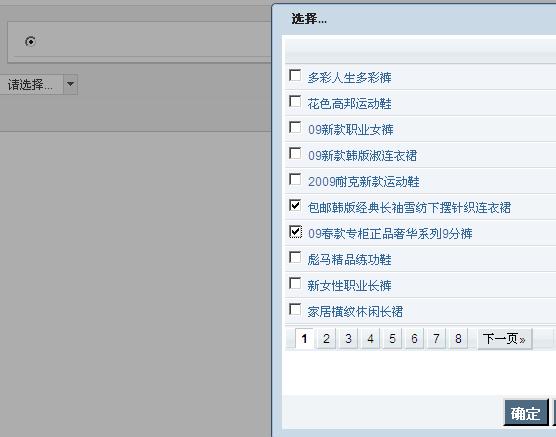Open the 新女性职业长裤 link
556x437 pixels.
(x=350, y=286)
